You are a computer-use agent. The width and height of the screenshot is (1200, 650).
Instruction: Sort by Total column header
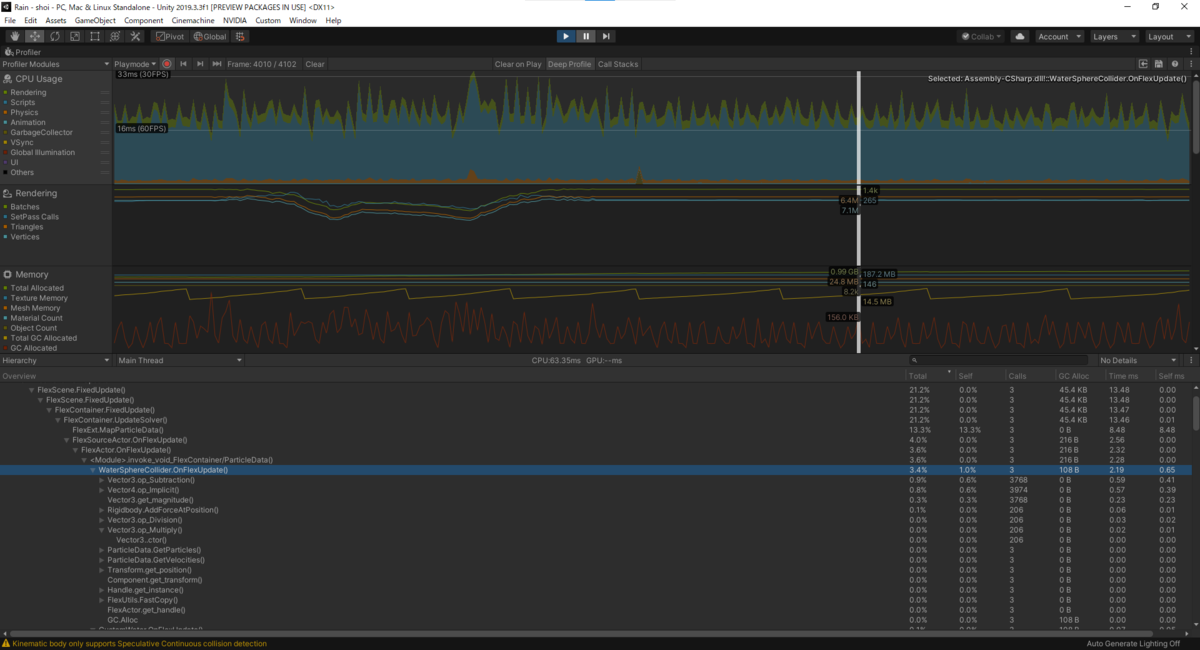click(930, 376)
